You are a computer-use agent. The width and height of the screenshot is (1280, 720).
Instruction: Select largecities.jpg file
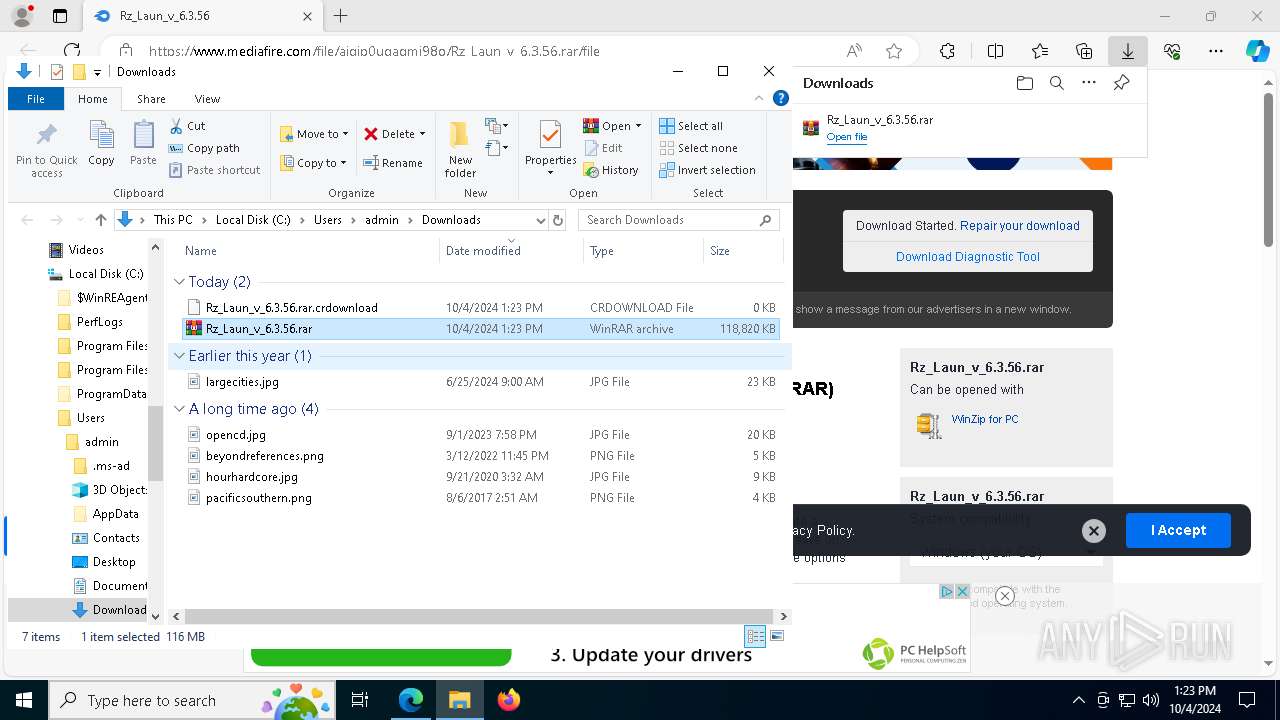[481, 382]
